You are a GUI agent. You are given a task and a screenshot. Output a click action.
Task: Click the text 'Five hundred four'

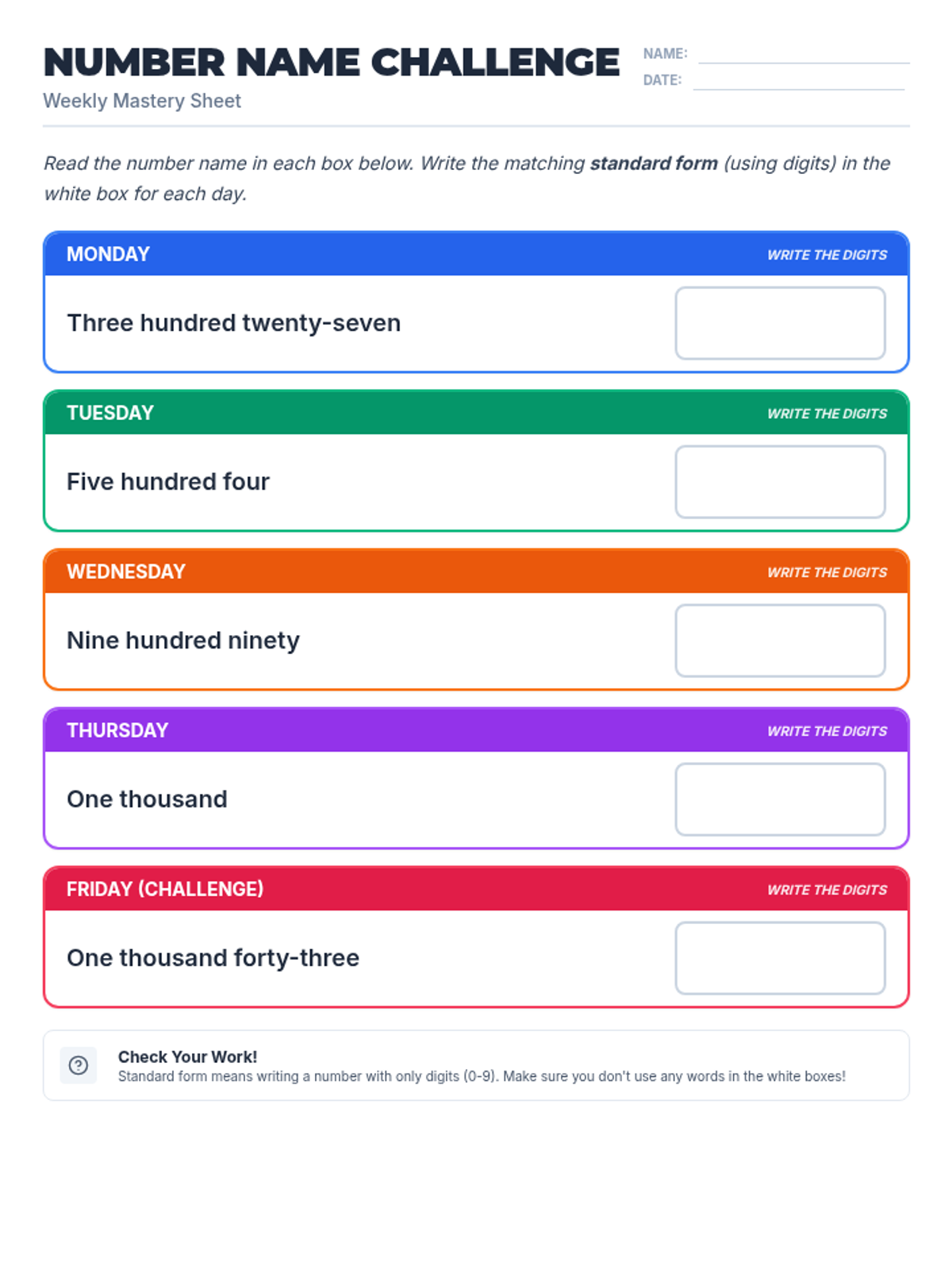click(168, 482)
